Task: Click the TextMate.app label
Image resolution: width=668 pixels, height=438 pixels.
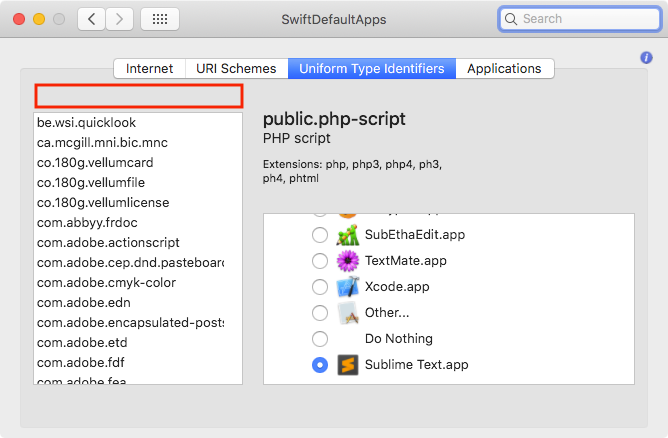Action: [406, 261]
